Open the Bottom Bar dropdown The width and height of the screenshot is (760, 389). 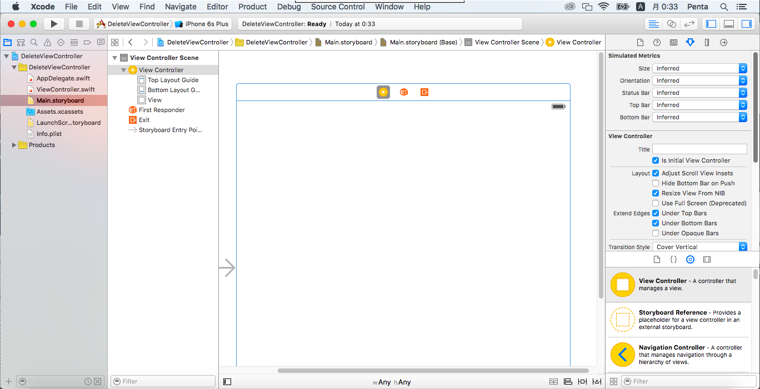[699, 117]
